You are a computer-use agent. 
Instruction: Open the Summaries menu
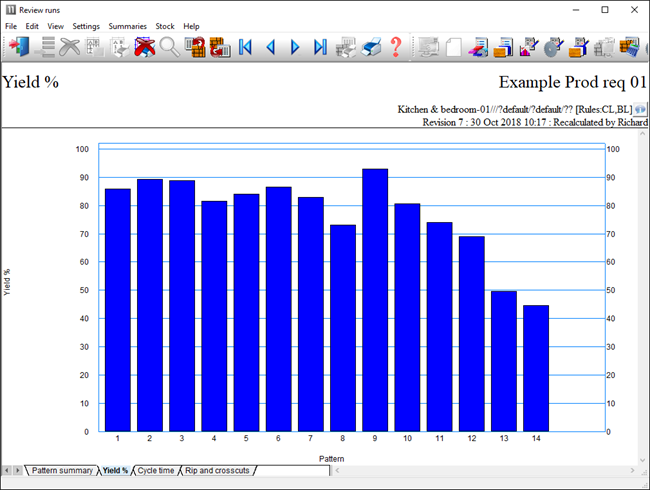click(127, 26)
